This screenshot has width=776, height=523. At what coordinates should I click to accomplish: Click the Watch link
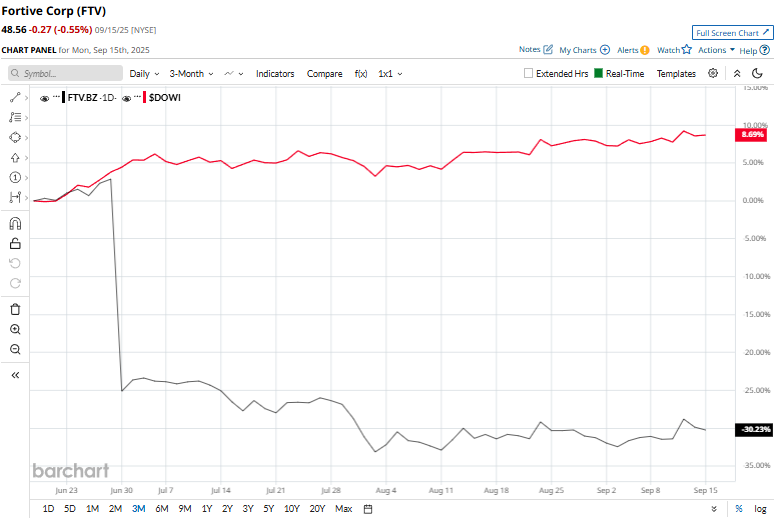click(668, 50)
